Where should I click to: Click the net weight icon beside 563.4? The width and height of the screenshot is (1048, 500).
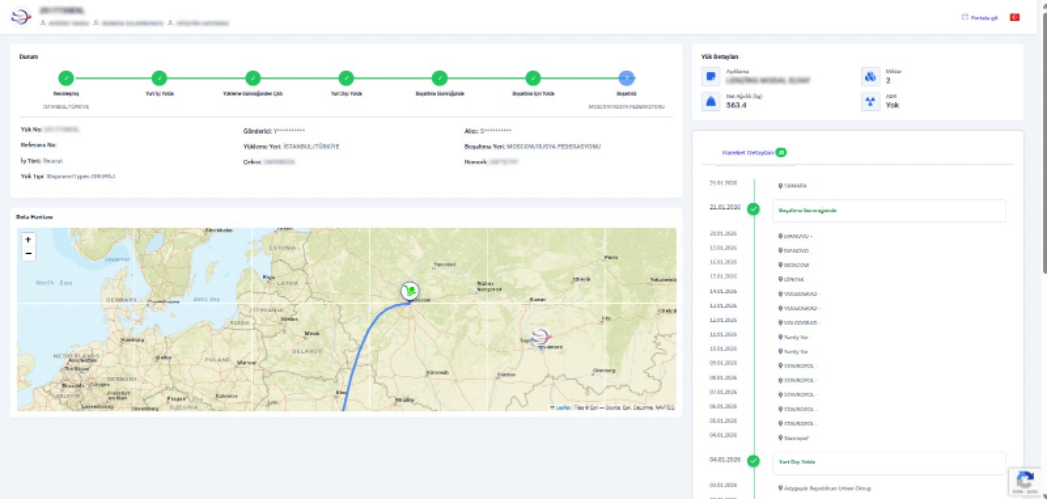pos(711,101)
